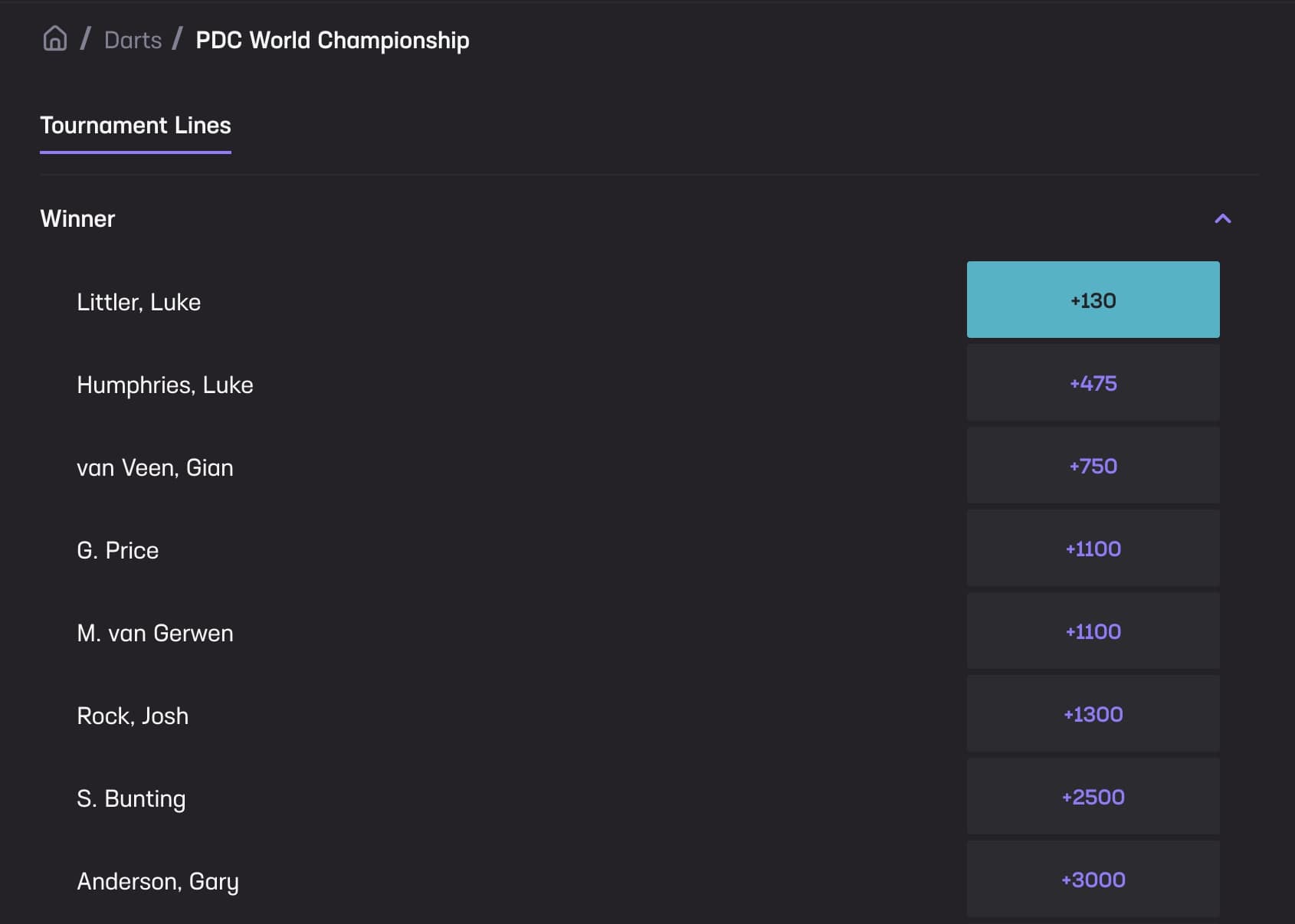
Task: Click the Rock, Josh player name
Action: coord(133,716)
